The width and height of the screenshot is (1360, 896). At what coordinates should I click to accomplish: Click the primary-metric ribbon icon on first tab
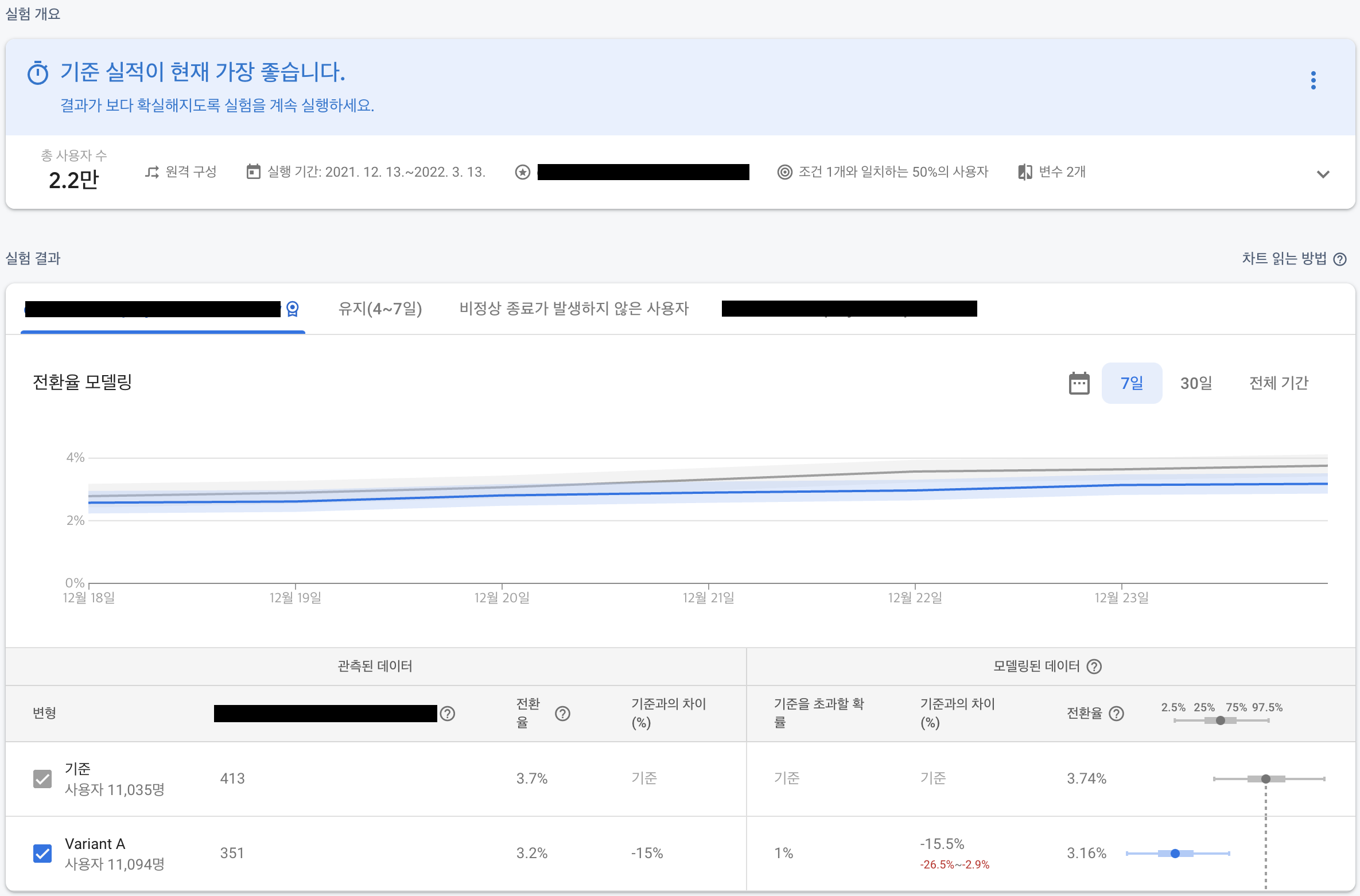(x=293, y=309)
